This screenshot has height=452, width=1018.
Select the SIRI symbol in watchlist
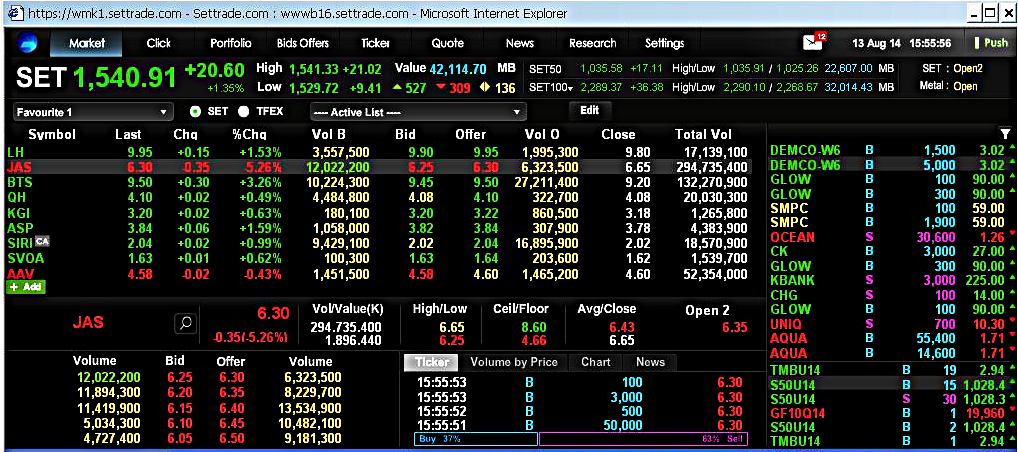point(20,243)
